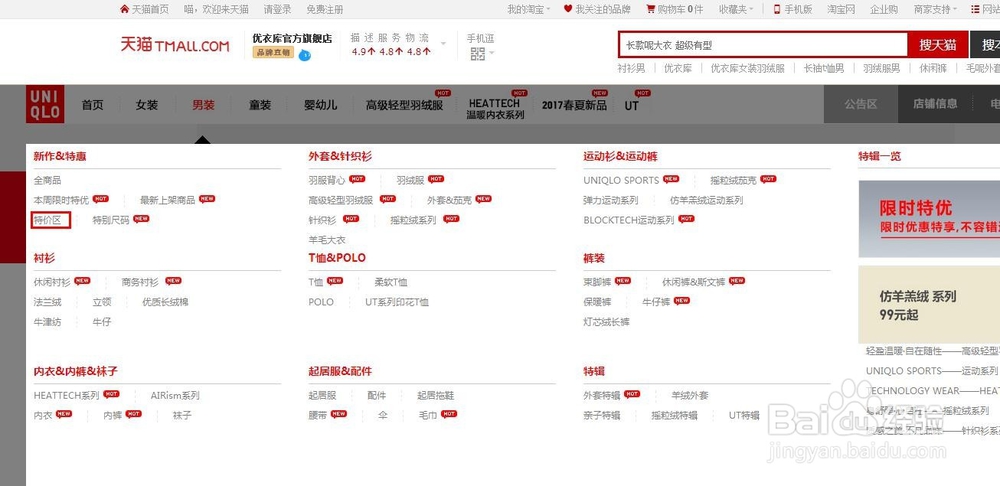Open HEATTECH 温暖内衣系列 menu item
The image size is (1000, 486).
(495, 108)
